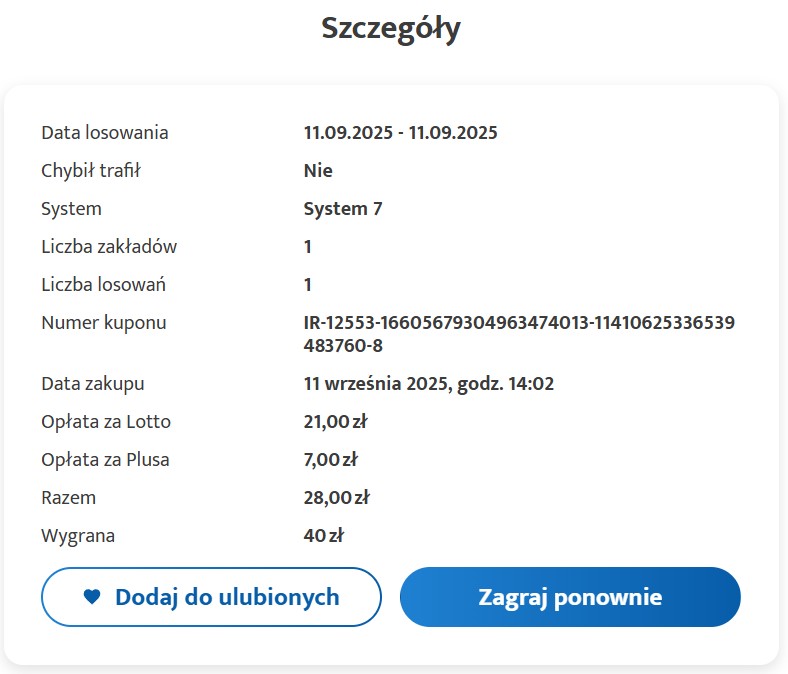This screenshot has height=674, width=788.
Task: Select the Szczegóły heading
Action: 390,29
